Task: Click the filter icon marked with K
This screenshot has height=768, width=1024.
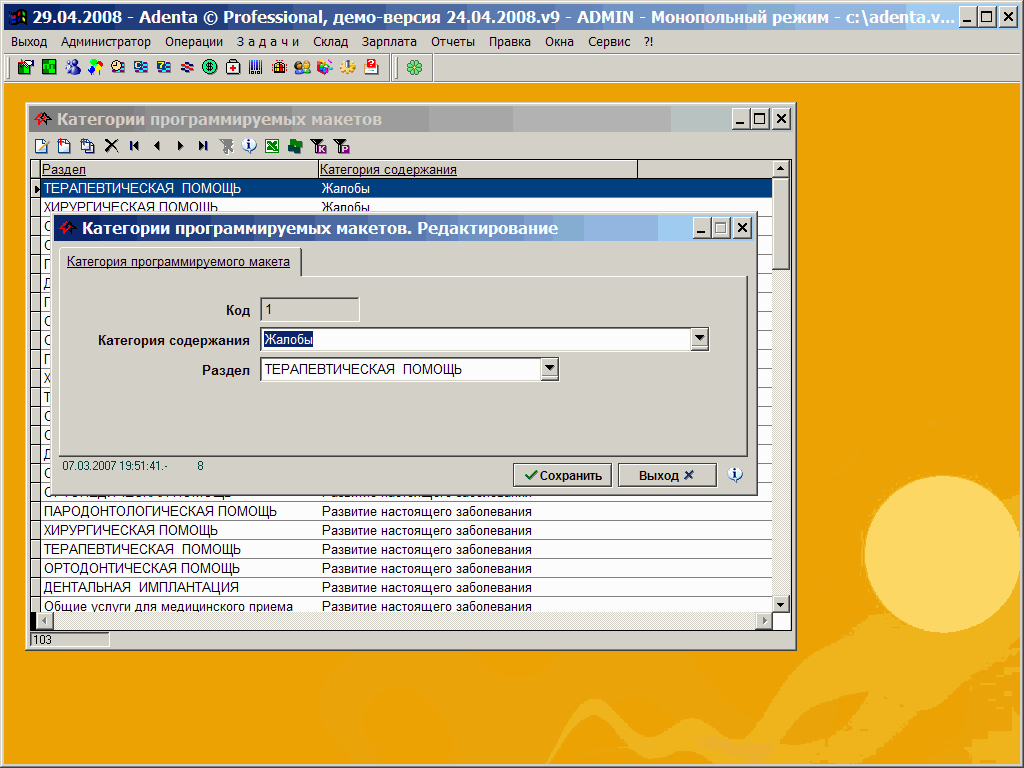Action: pyautogui.click(x=318, y=146)
